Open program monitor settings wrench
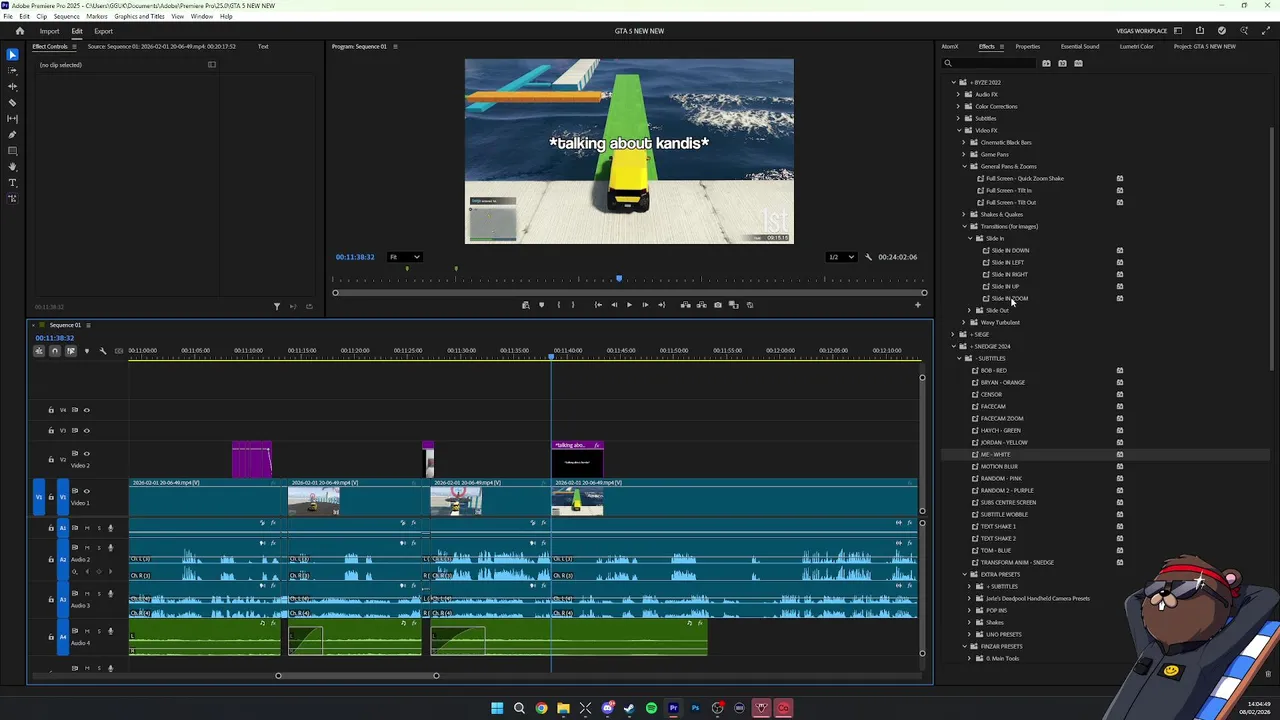Viewport: 1280px width, 720px height. 868,257
